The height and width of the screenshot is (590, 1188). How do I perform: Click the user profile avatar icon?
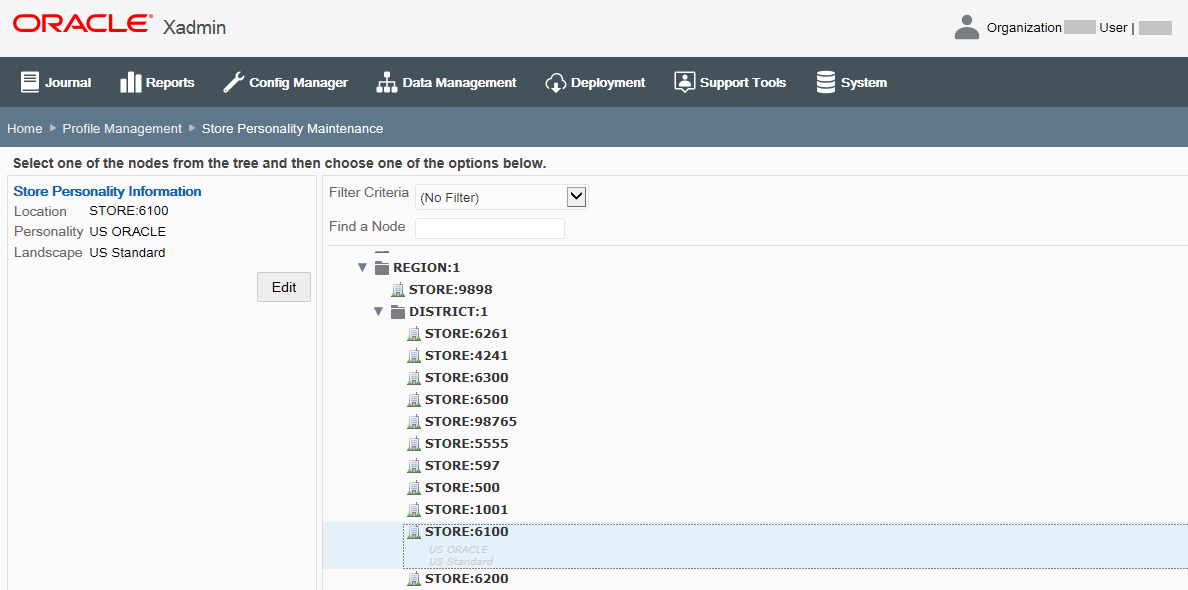pos(967,27)
